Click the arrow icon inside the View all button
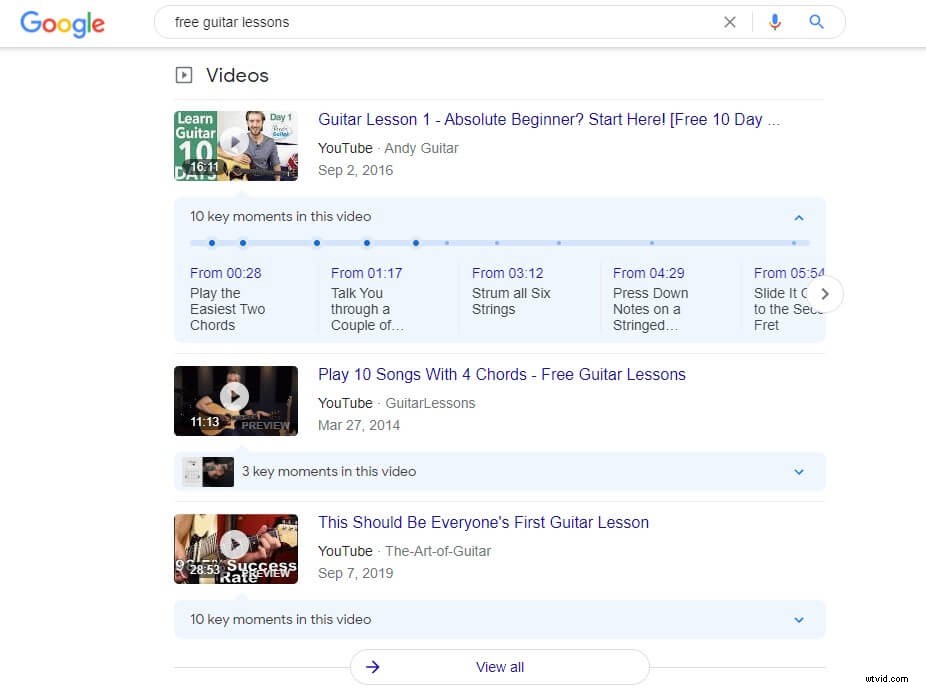This screenshot has width=926, height=688. 372,667
